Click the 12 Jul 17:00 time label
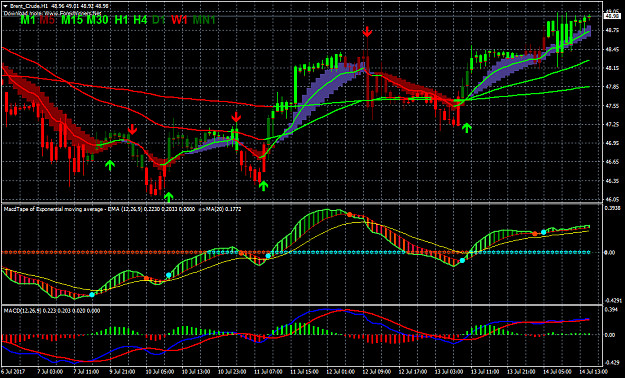This screenshot has width=625, height=378. [413, 372]
